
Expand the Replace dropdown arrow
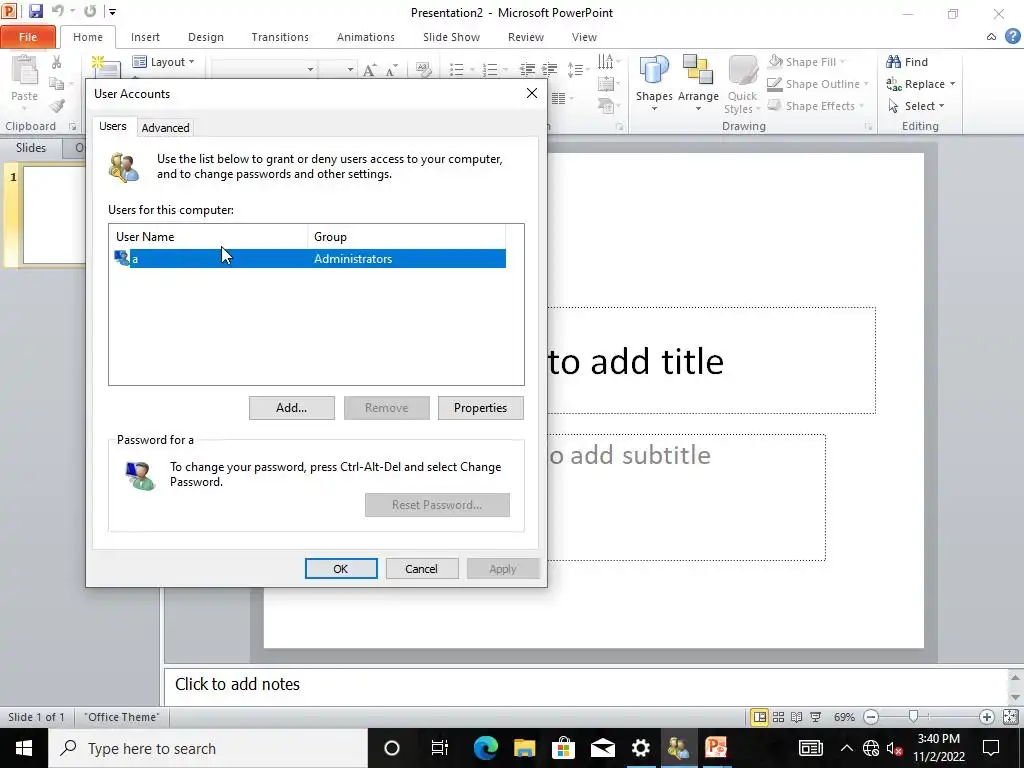(952, 84)
